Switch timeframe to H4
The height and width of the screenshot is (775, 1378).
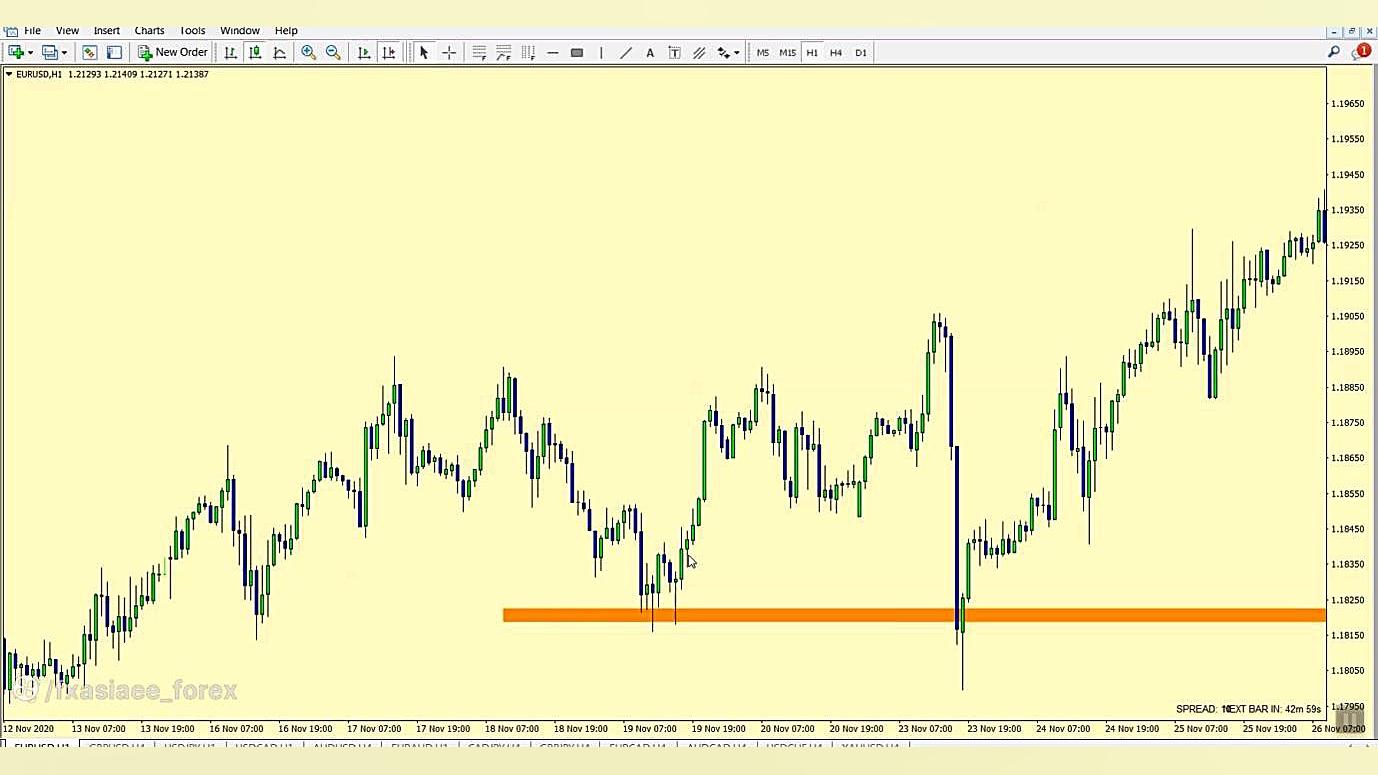(836, 52)
